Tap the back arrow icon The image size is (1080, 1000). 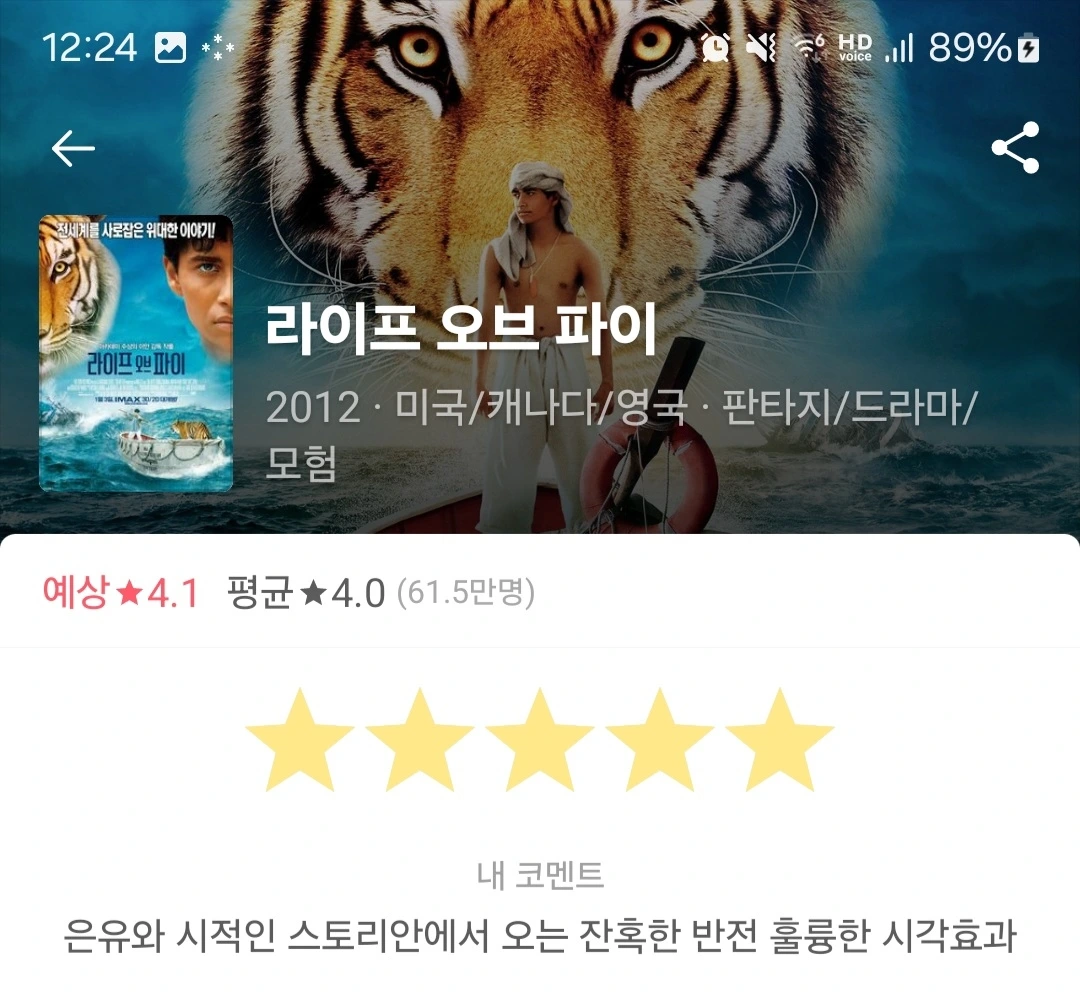tap(73, 148)
